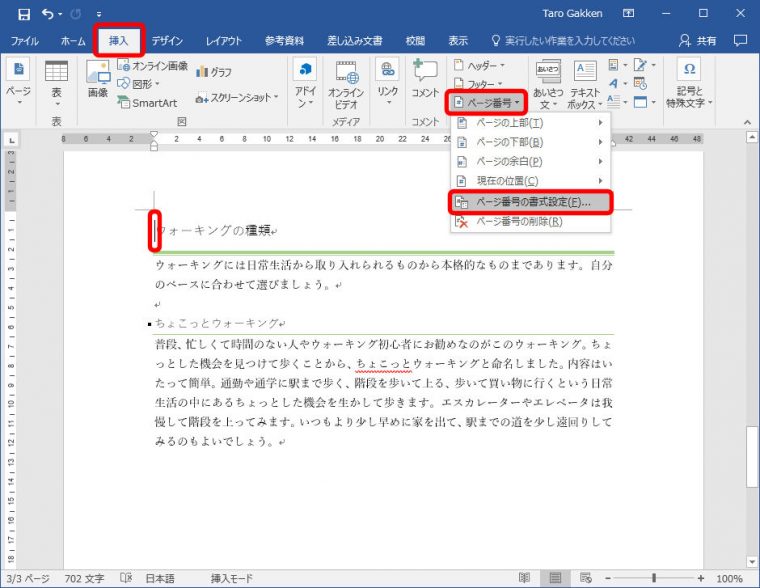760x588 pixels.
Task: Insert date and time icon
Action: (x=640, y=83)
